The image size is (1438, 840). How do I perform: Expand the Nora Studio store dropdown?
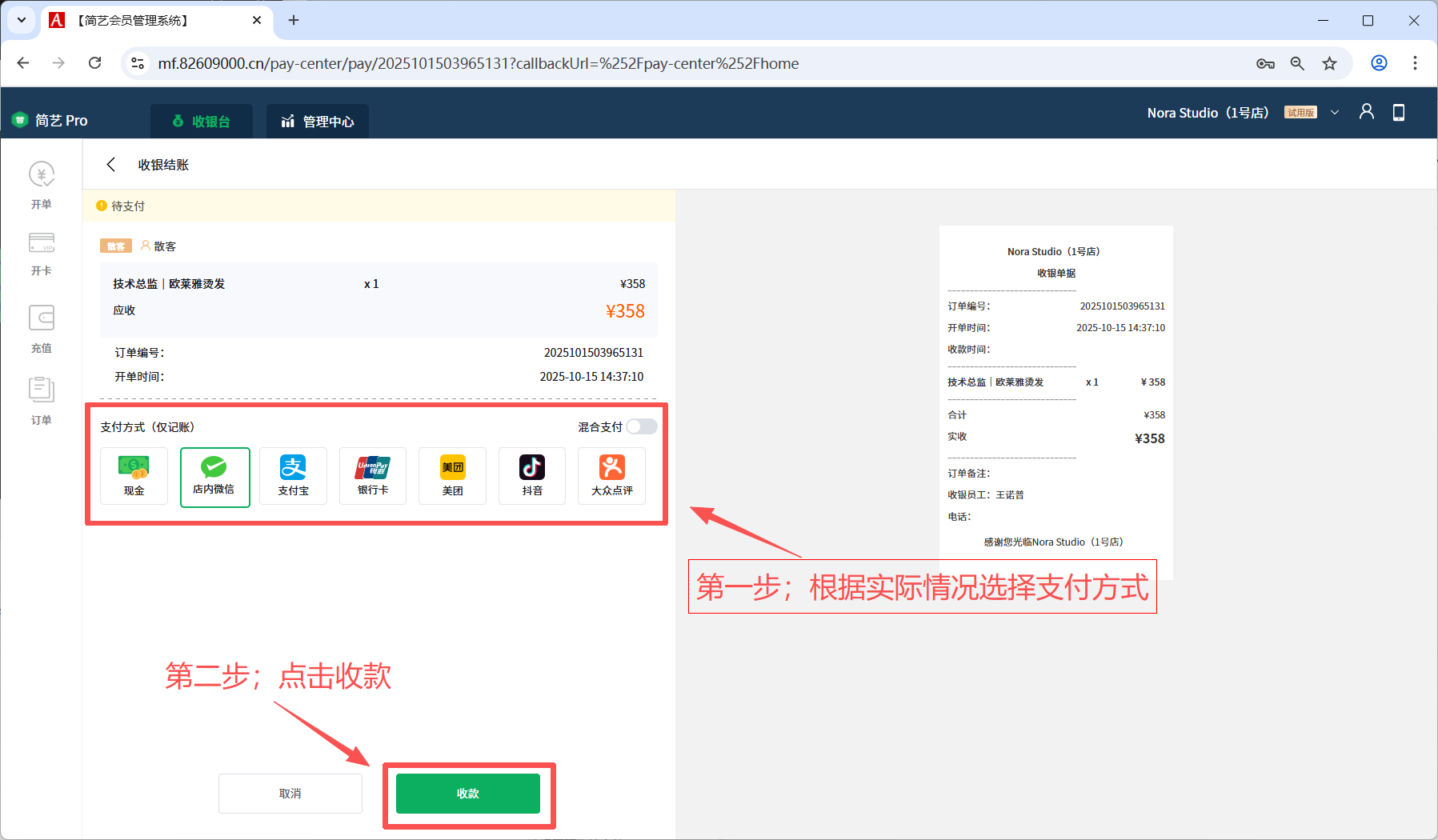pyautogui.click(x=1335, y=113)
